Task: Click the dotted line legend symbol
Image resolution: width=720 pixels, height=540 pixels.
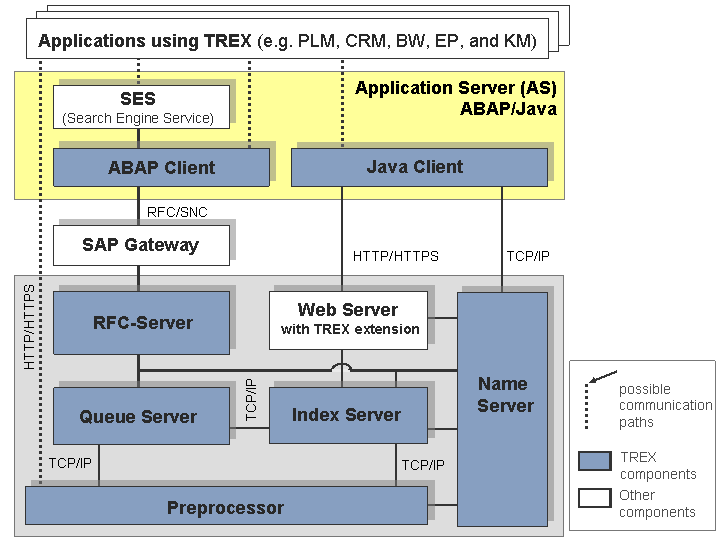Action: [586, 406]
